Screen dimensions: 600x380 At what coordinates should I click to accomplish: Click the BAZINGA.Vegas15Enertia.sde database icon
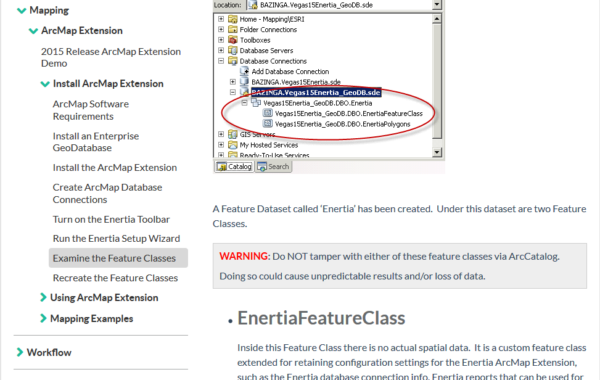click(x=244, y=82)
